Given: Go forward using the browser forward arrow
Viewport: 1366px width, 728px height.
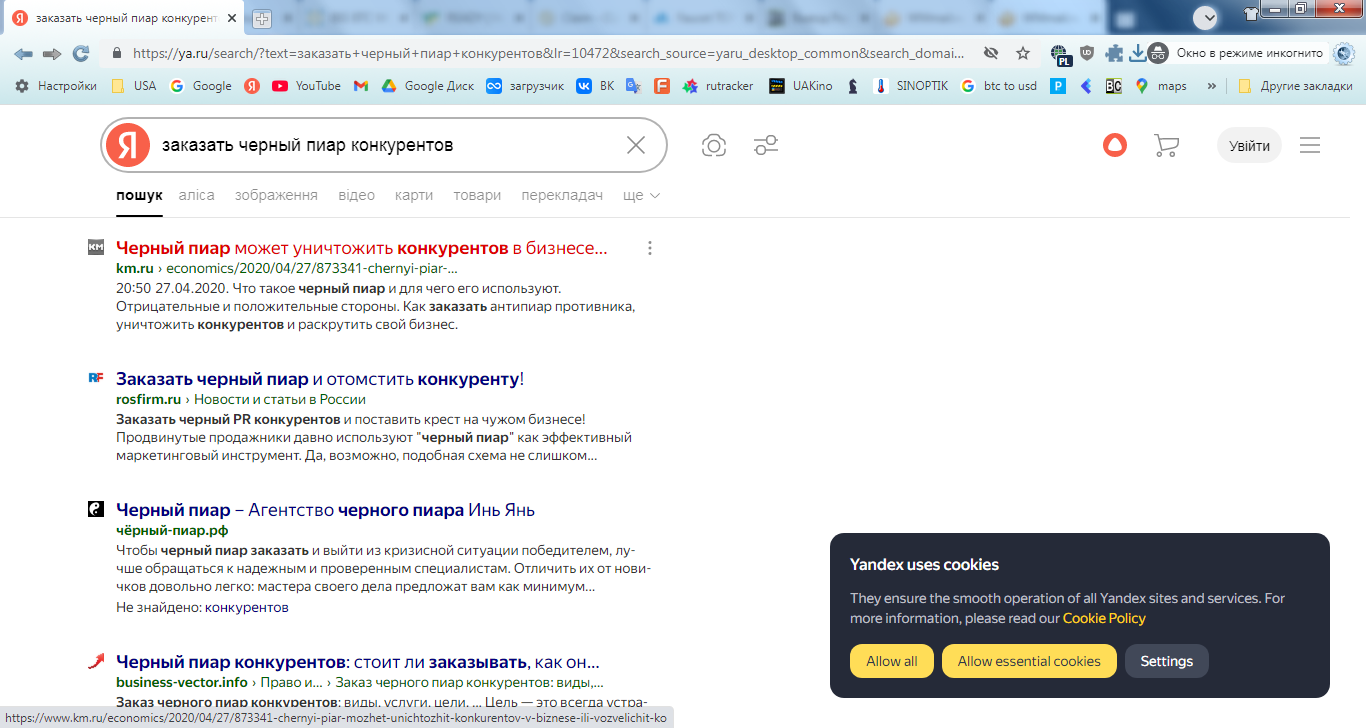Looking at the screenshot, I should tap(52, 53).
